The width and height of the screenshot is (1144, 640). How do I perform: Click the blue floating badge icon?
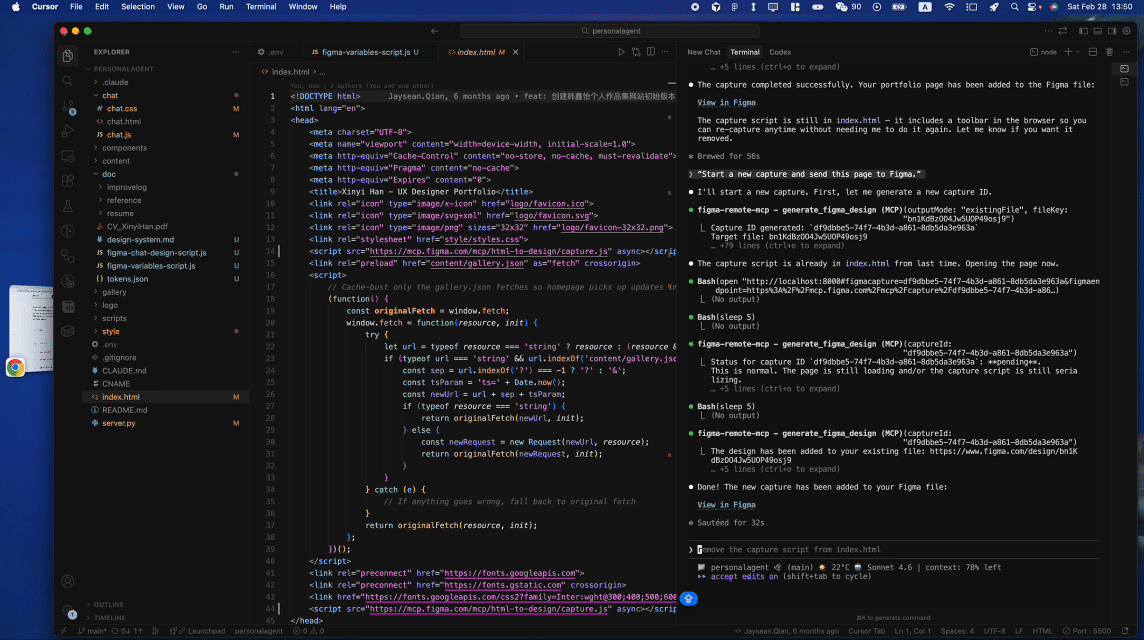[689, 598]
